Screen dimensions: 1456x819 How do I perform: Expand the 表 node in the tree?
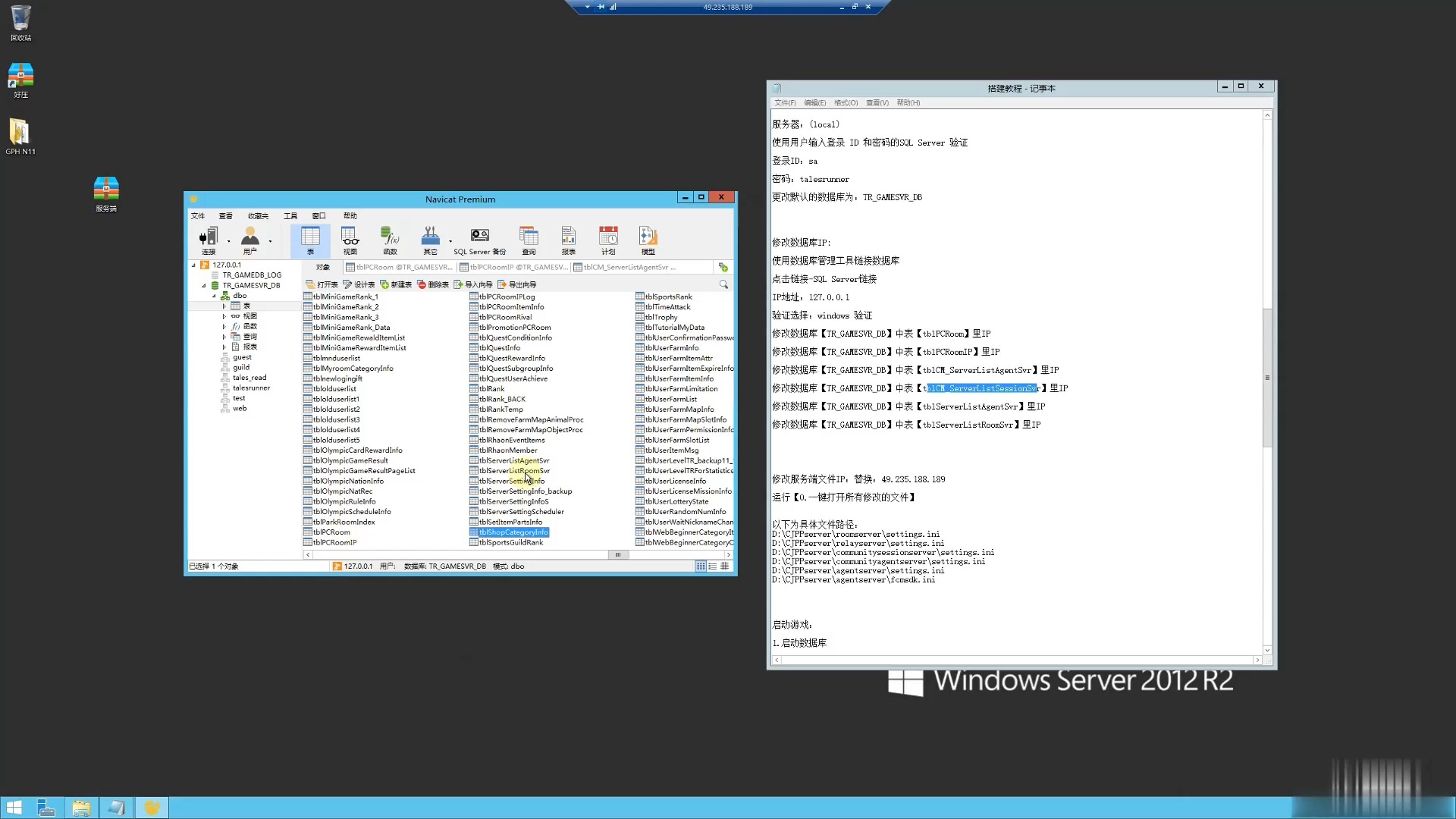click(x=224, y=306)
